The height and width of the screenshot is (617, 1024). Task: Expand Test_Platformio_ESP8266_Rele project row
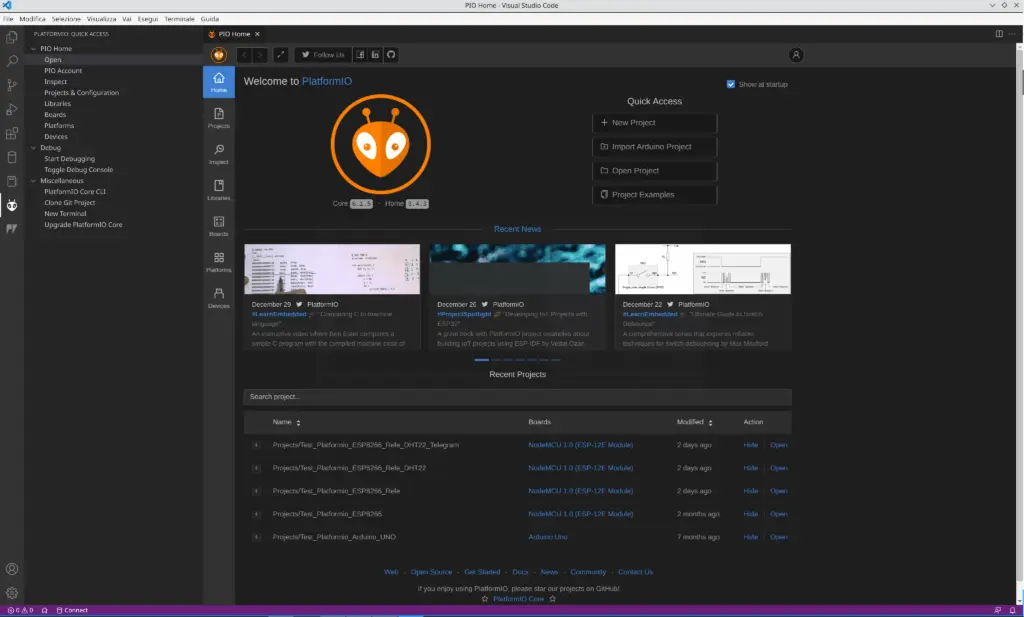256,491
